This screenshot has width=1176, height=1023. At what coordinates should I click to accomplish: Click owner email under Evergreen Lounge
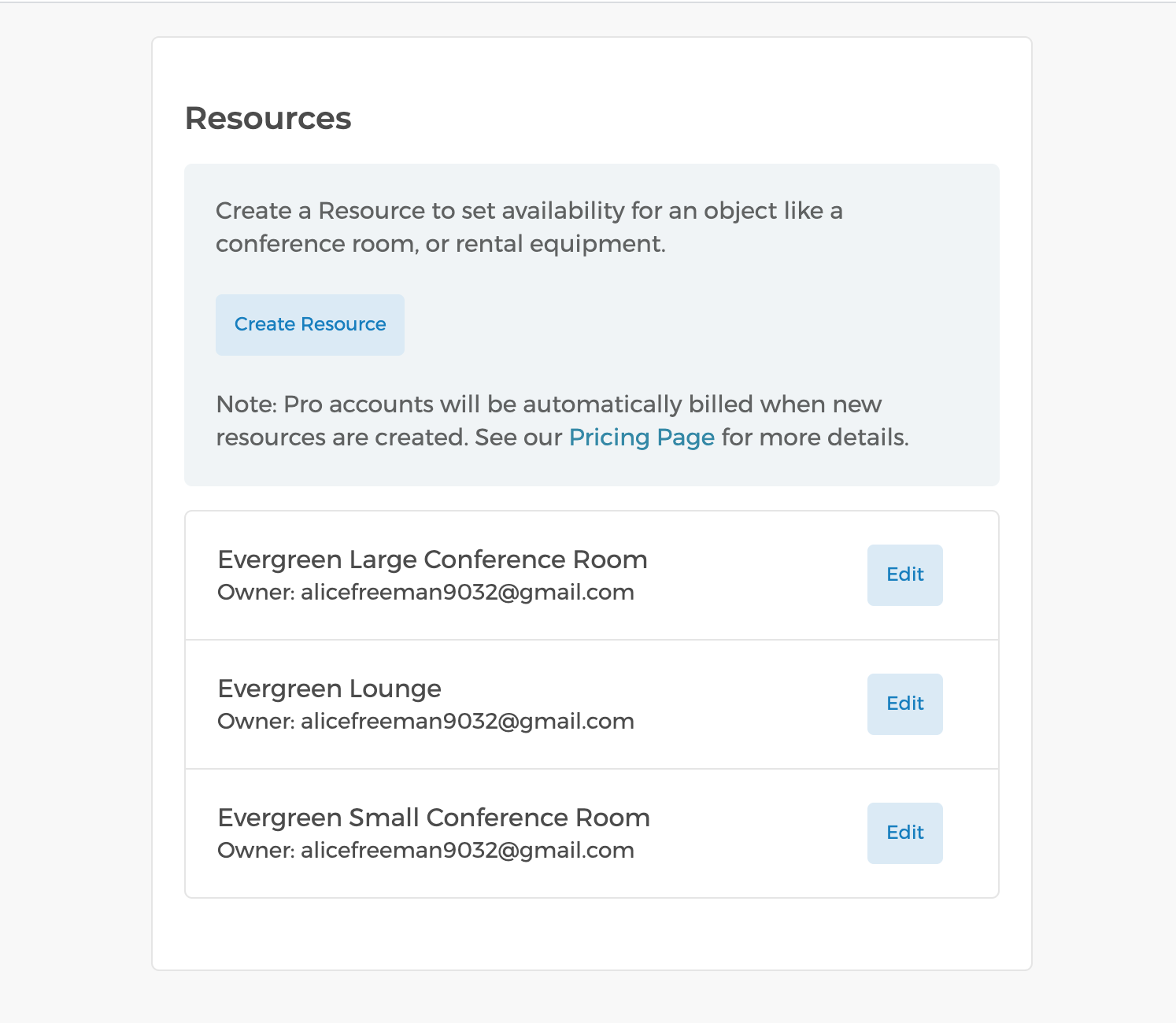pyautogui.click(x=468, y=722)
